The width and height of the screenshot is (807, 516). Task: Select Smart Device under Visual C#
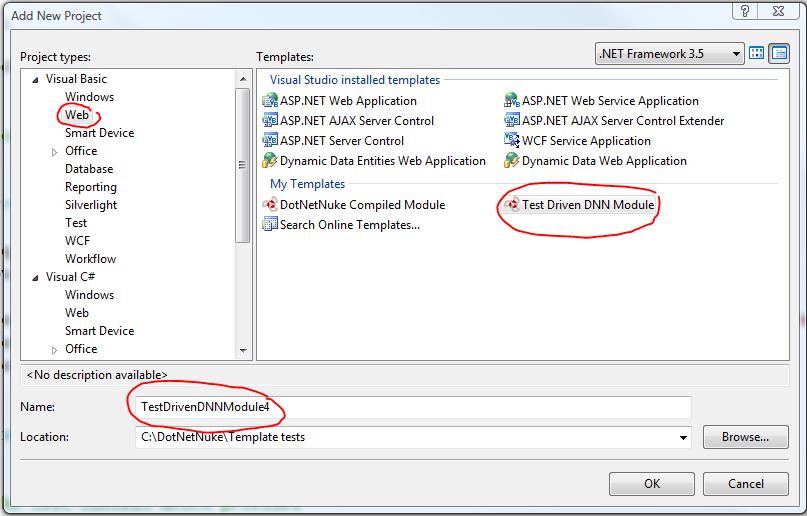click(x=99, y=331)
